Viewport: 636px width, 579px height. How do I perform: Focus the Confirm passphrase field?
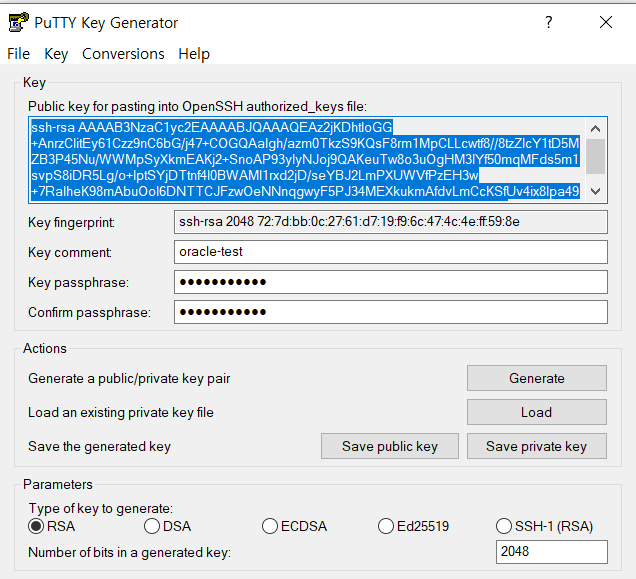click(391, 312)
